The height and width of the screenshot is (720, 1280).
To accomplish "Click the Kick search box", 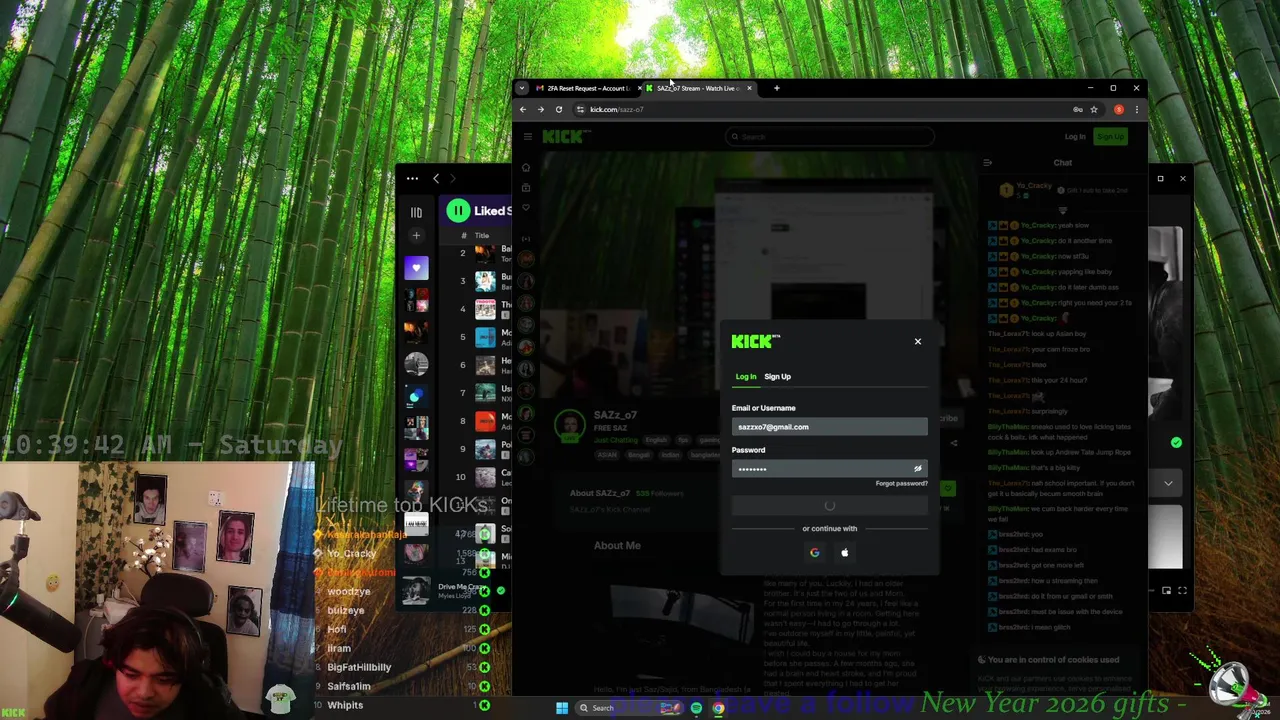I will tap(829, 137).
